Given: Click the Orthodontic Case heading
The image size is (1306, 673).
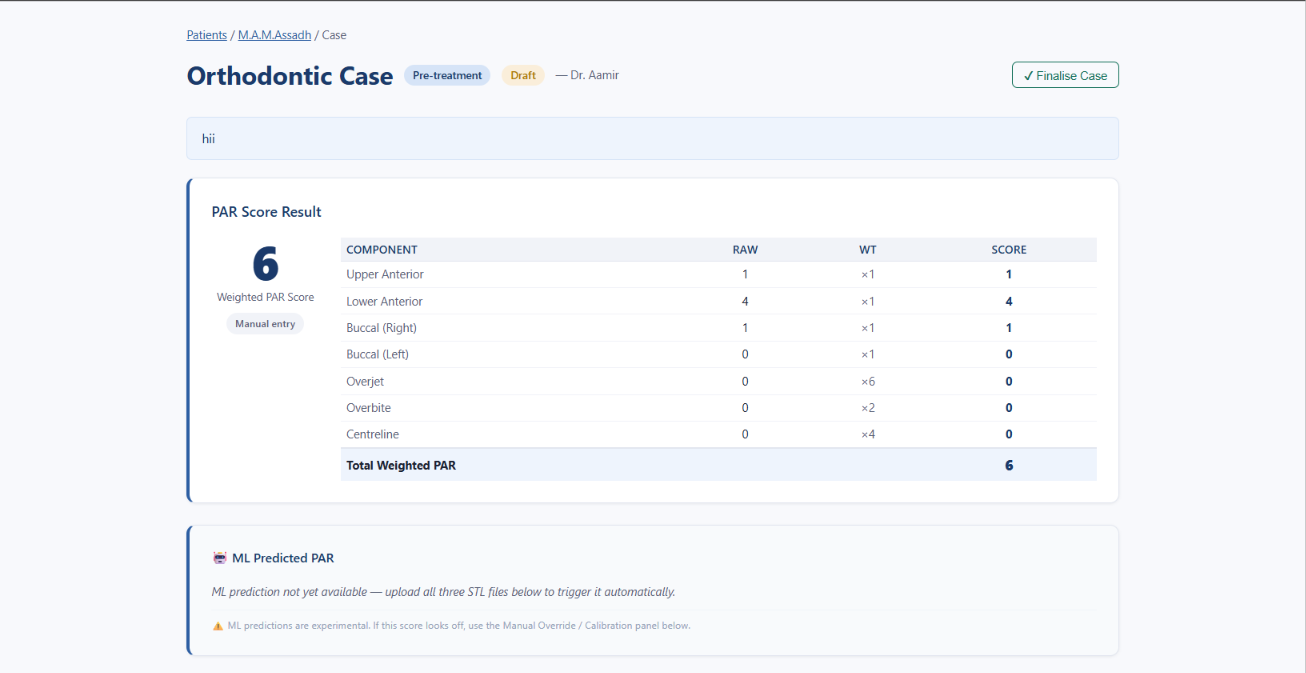Looking at the screenshot, I should [x=290, y=76].
